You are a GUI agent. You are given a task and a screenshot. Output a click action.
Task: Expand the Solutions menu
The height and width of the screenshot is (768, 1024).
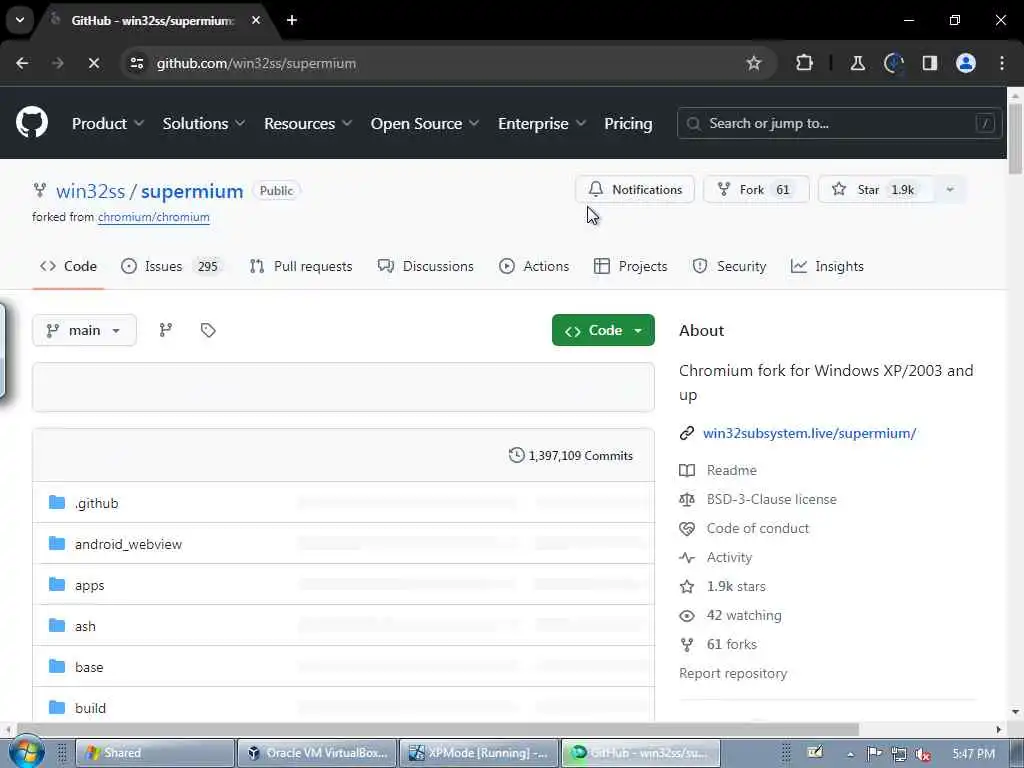204,123
